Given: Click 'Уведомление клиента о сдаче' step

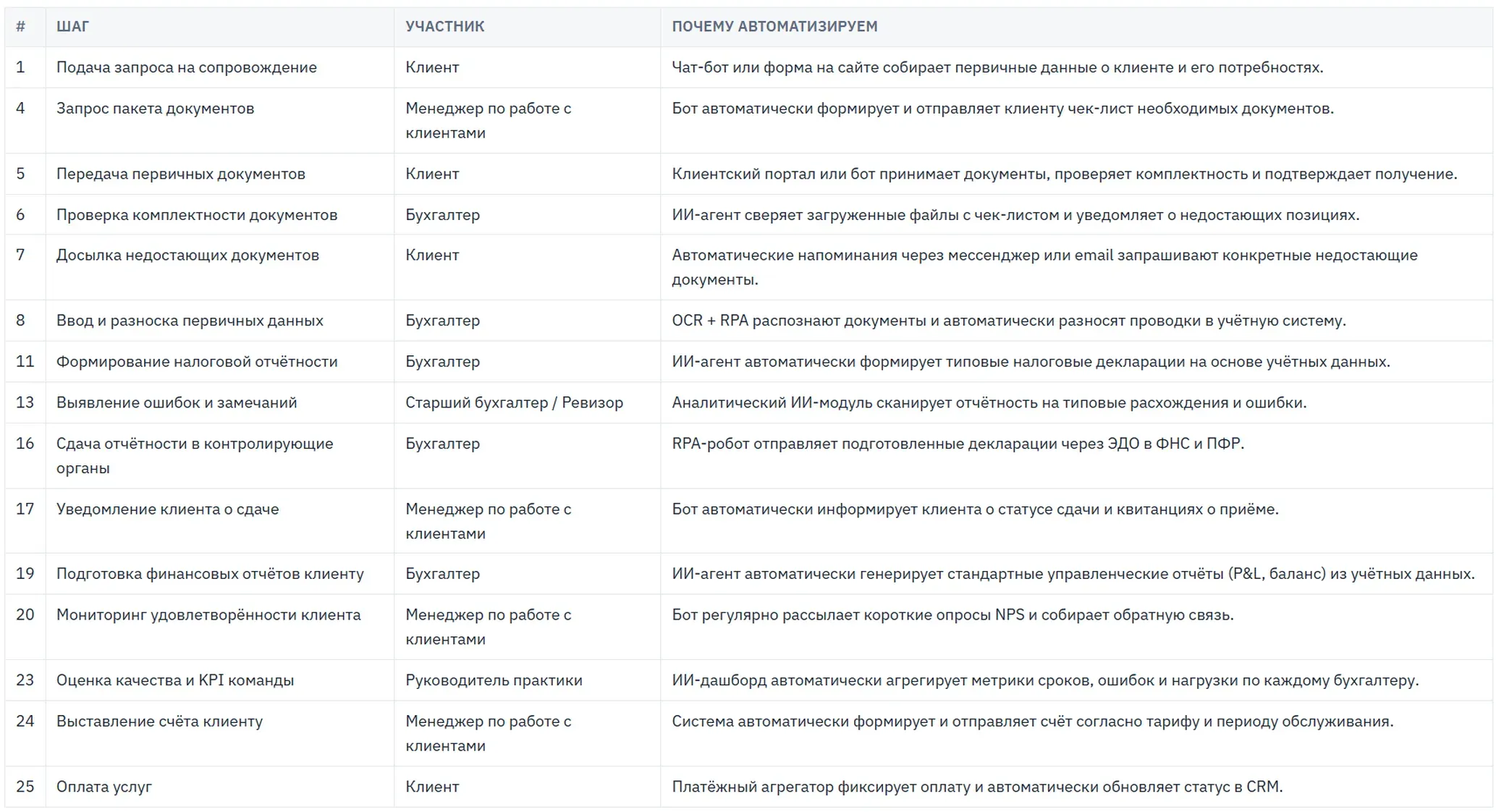Looking at the screenshot, I should [x=167, y=509].
